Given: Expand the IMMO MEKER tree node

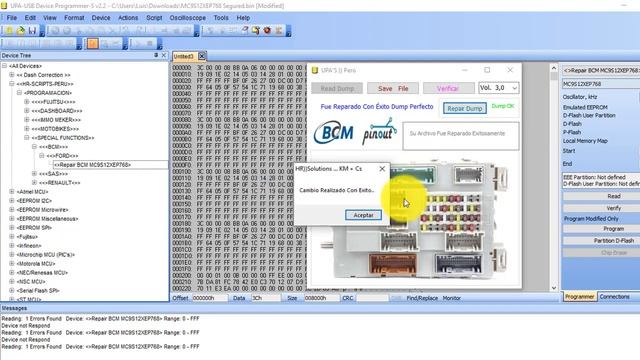Looking at the screenshot, I should coord(27,120).
